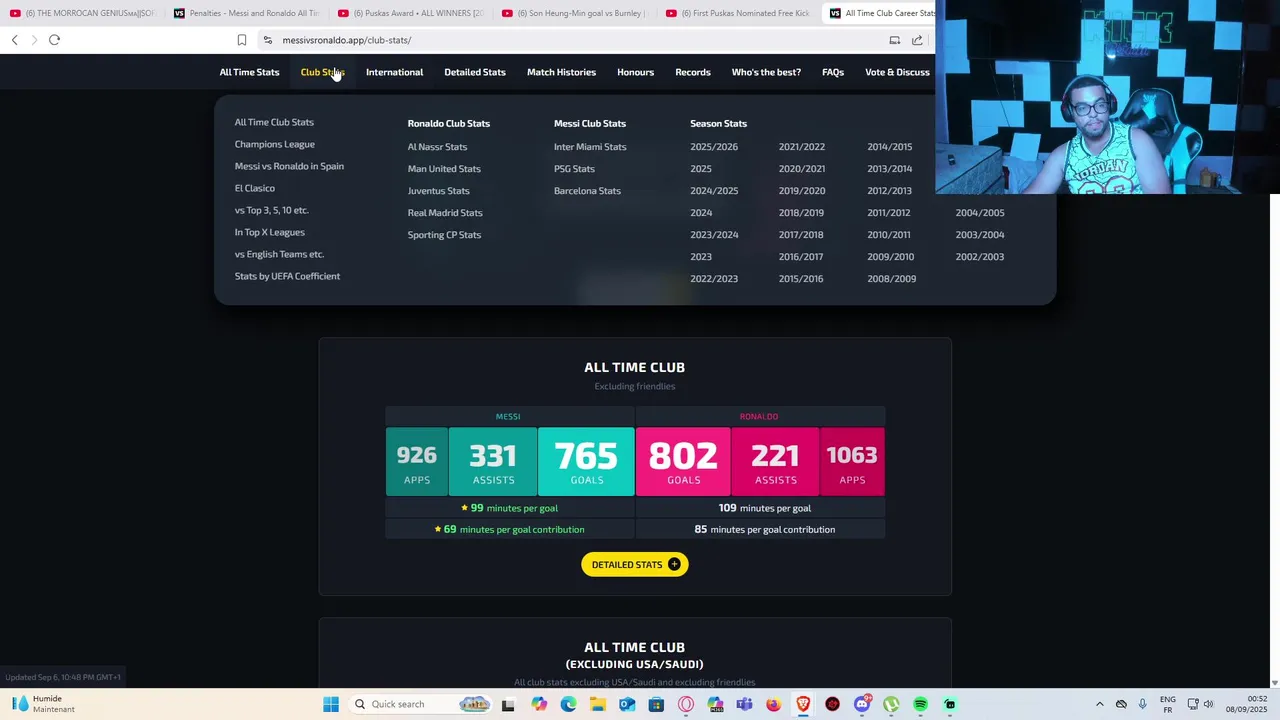Viewport: 1280px width, 720px height.
Task: Select the 2021/2022 season stats
Action: 802,147
